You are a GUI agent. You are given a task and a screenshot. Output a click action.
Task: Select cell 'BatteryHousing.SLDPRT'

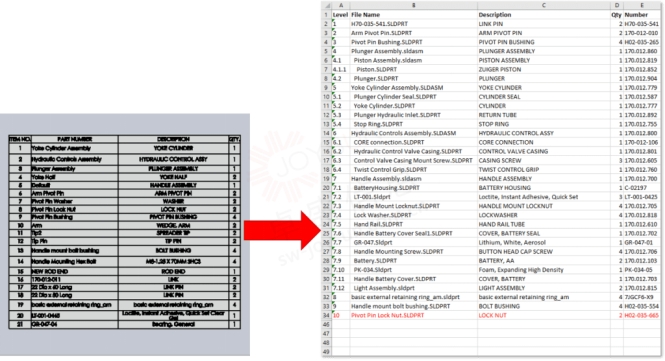pyautogui.click(x=414, y=188)
